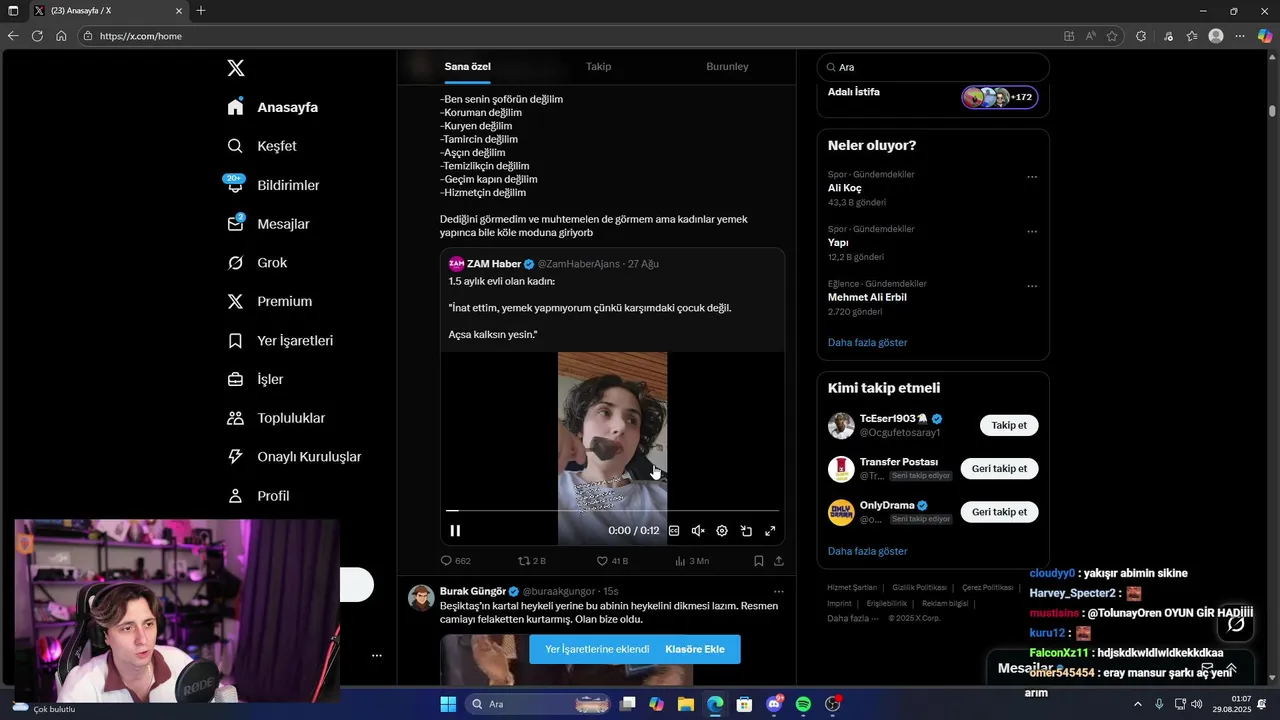Image resolution: width=1280 pixels, height=720 pixels.
Task: Go back in the browser
Action: pyautogui.click(x=13, y=36)
